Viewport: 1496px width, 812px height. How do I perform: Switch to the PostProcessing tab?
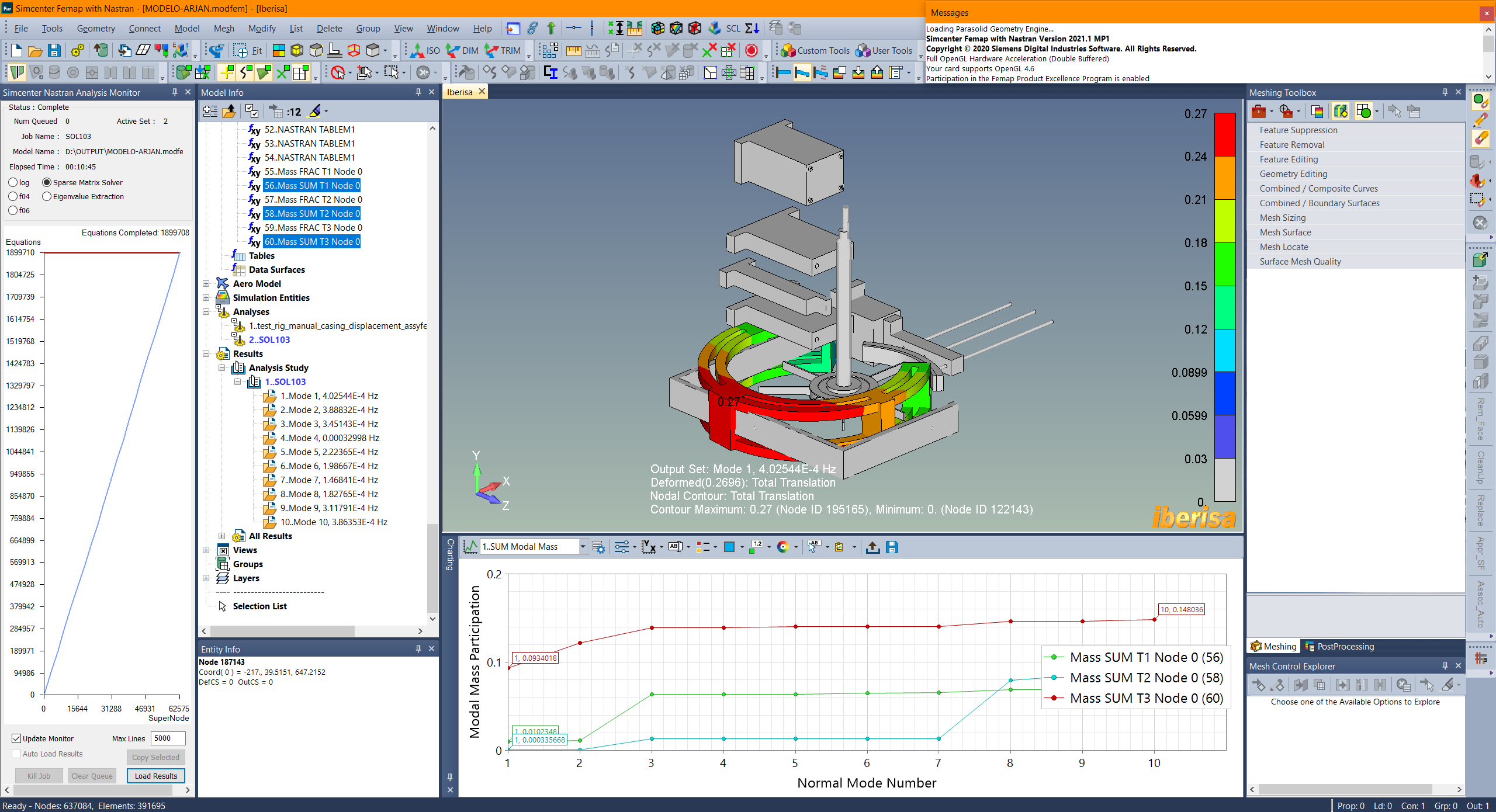pyautogui.click(x=1339, y=646)
